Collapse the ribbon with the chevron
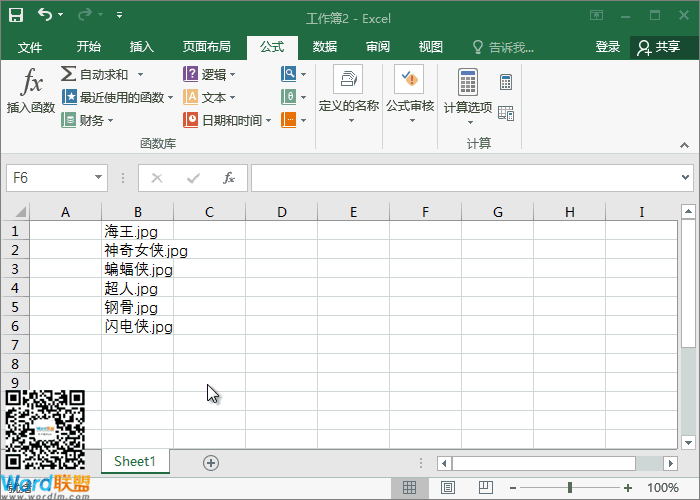The image size is (700, 500). pyautogui.click(x=684, y=145)
